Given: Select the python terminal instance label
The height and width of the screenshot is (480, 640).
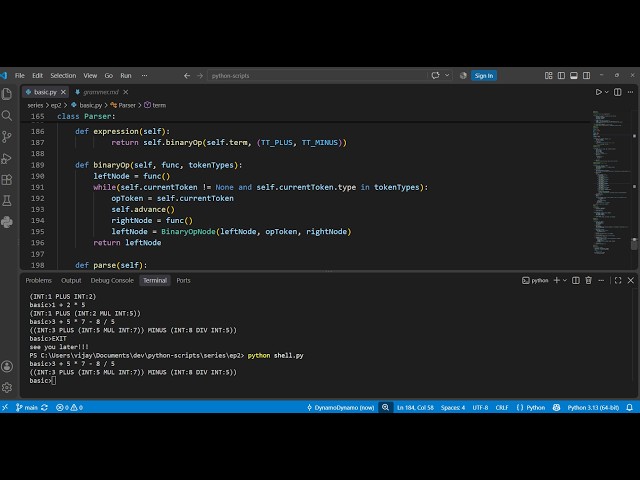Looking at the screenshot, I should (x=535, y=280).
